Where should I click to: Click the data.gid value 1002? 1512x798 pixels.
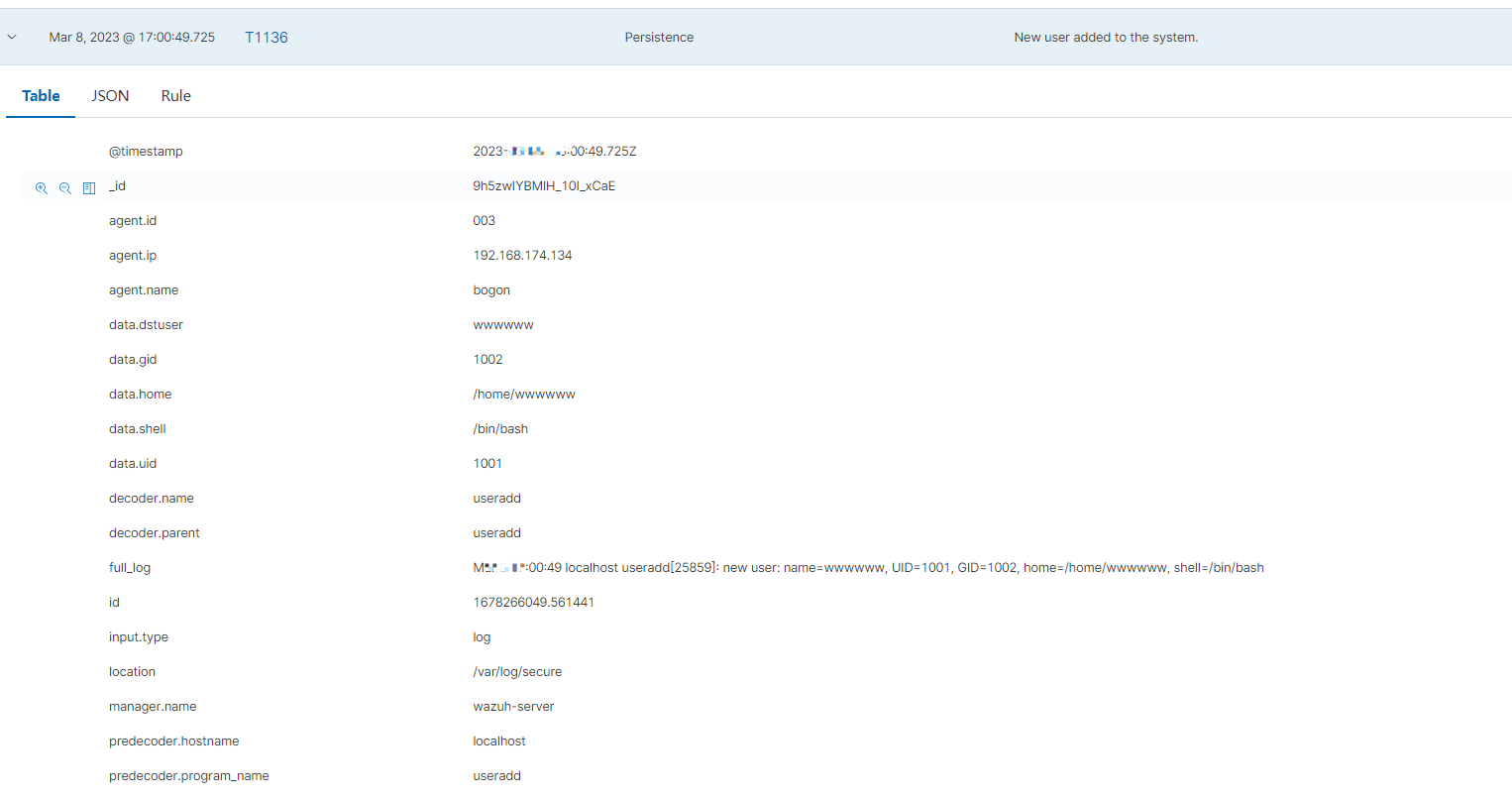[487, 360]
